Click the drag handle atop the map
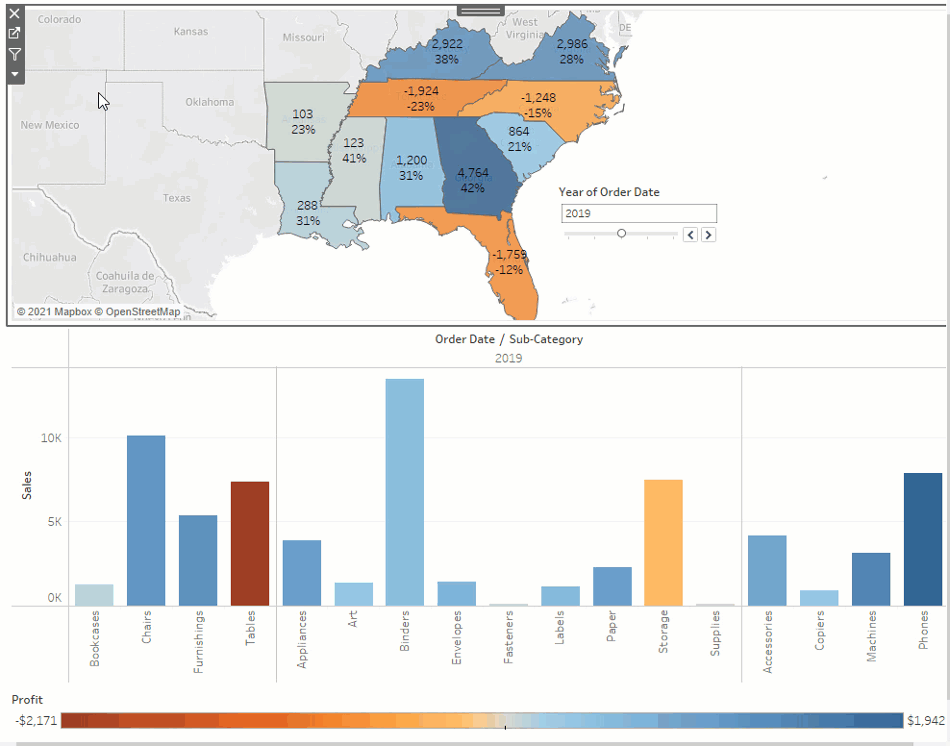950x746 pixels. [x=481, y=10]
